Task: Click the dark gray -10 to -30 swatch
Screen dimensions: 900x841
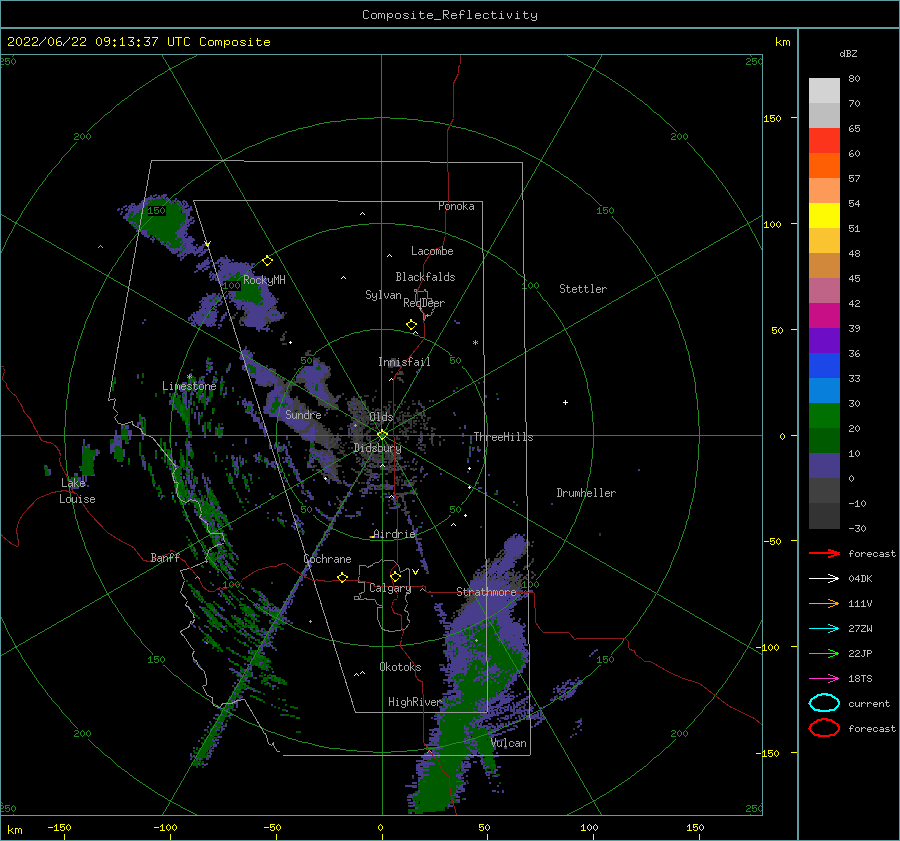Action: pyautogui.click(x=824, y=516)
